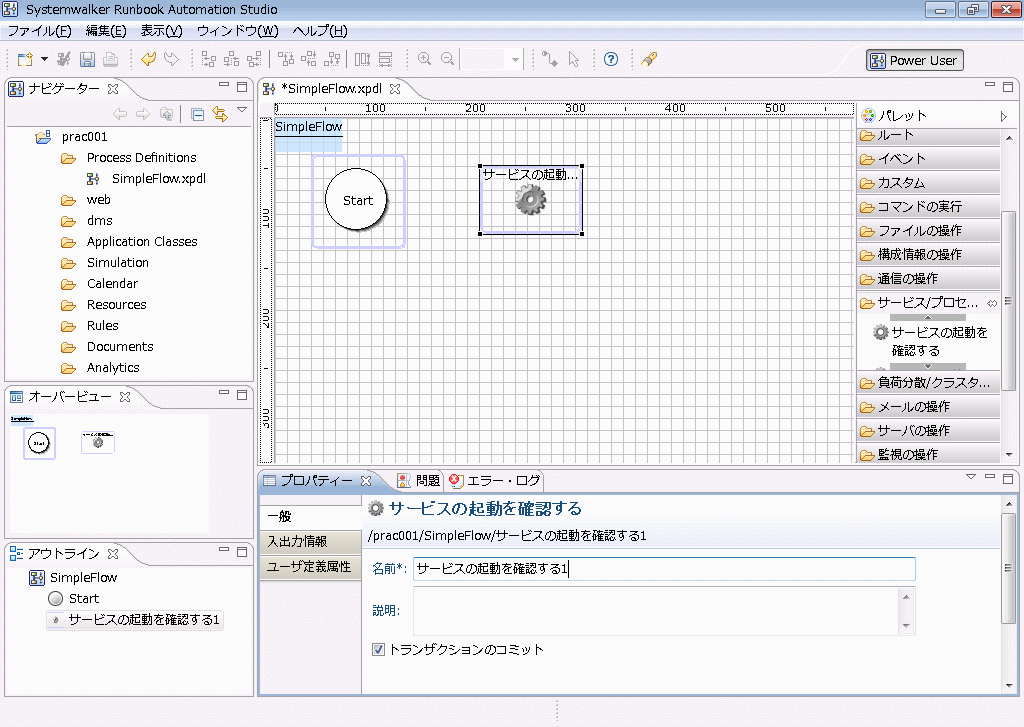Select the connection arrow tool in toolbar
This screenshot has width=1024, height=727.
(x=551, y=59)
